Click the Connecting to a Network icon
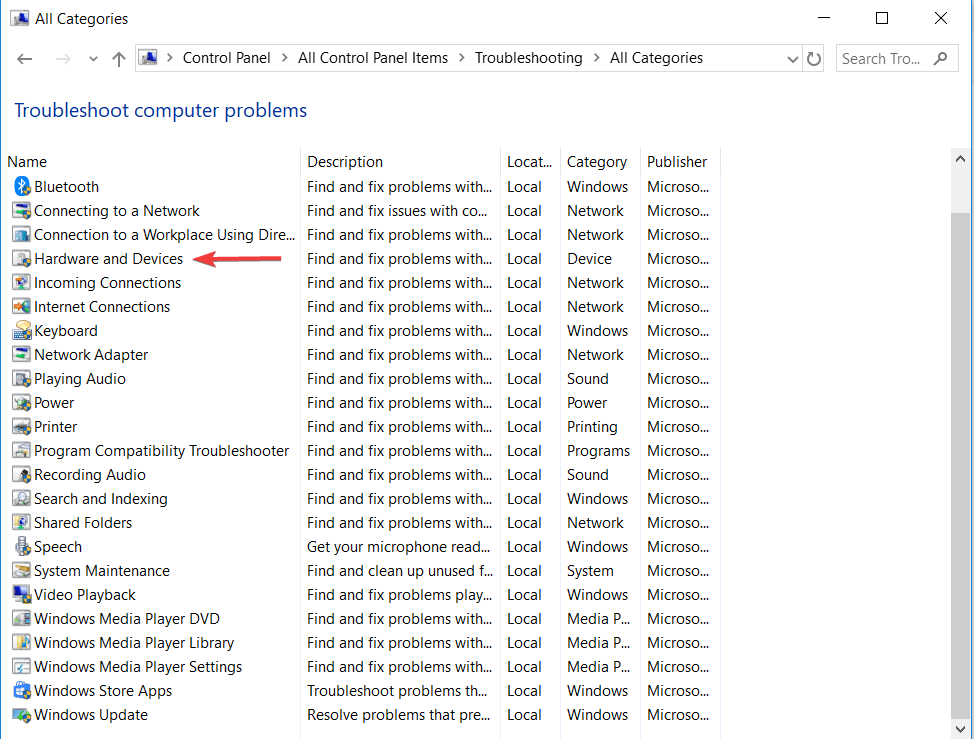The width and height of the screenshot is (974, 739). tap(22, 211)
